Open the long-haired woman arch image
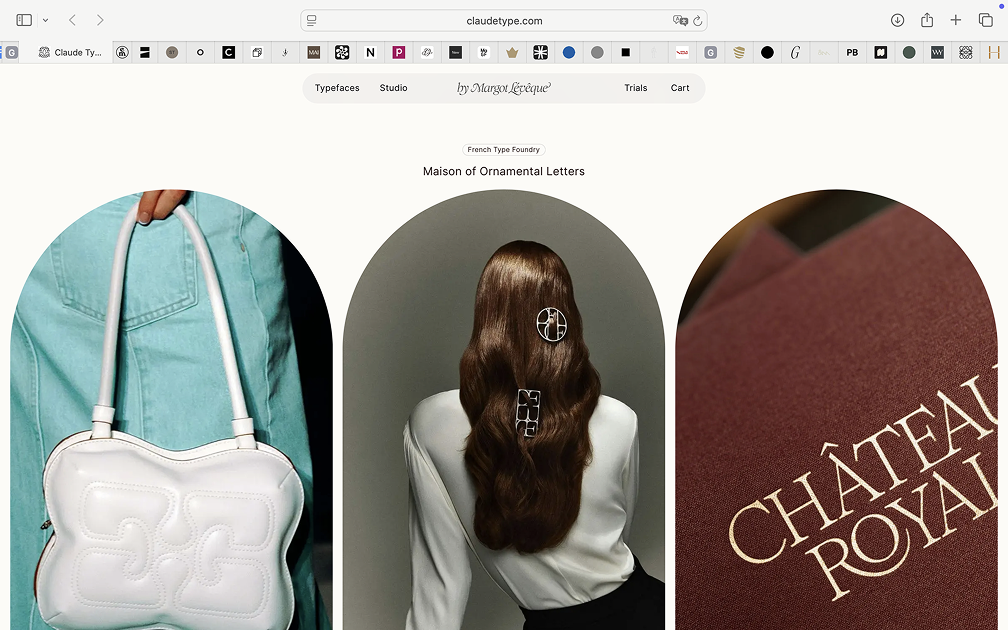 point(504,410)
